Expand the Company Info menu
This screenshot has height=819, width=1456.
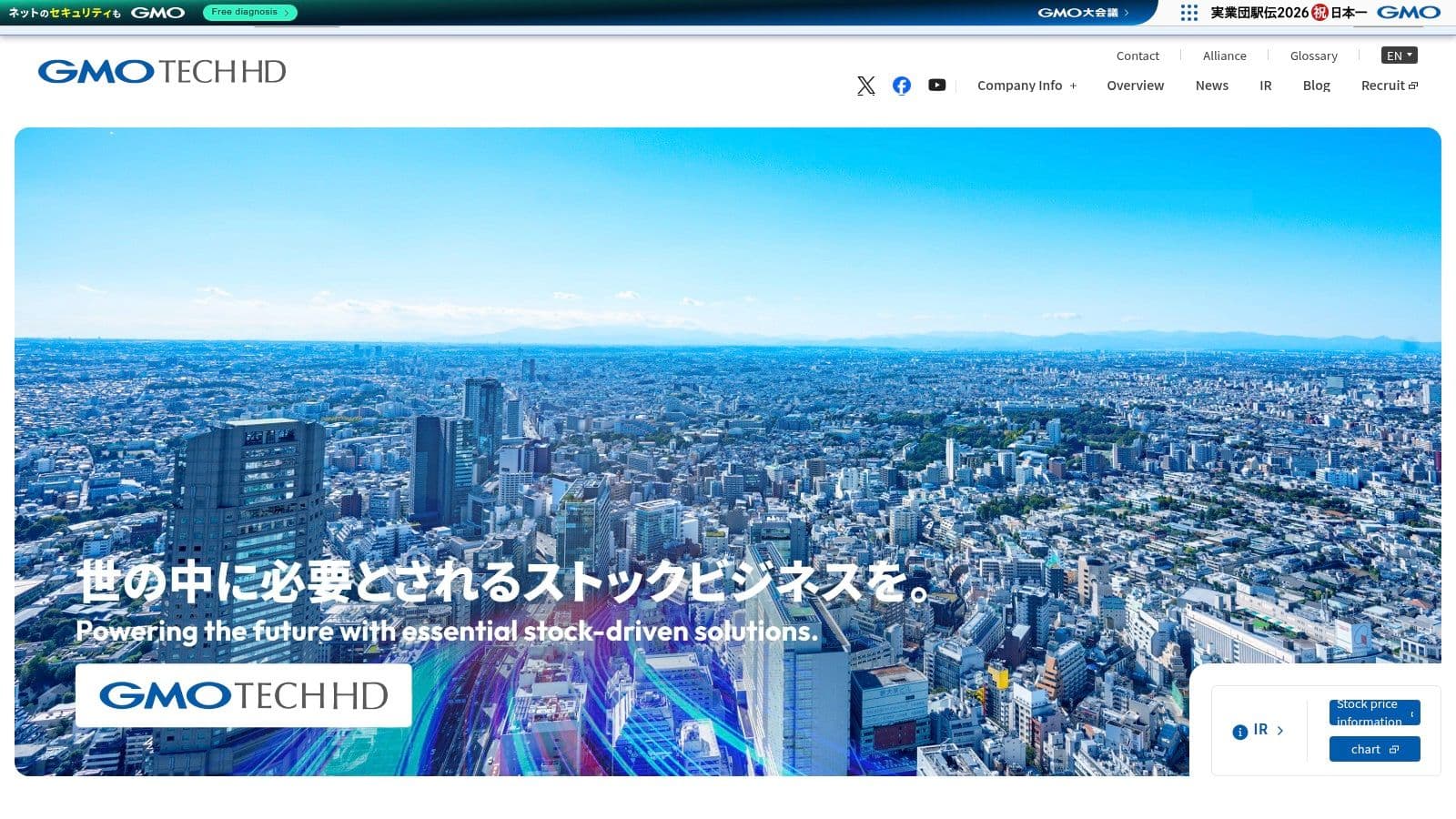[x=1026, y=86]
